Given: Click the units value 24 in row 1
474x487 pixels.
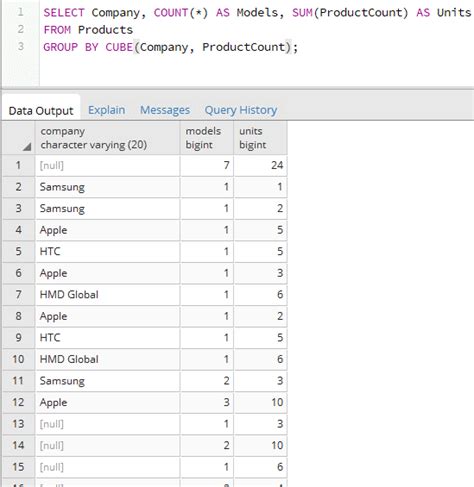Looking at the screenshot, I should coord(260,165).
